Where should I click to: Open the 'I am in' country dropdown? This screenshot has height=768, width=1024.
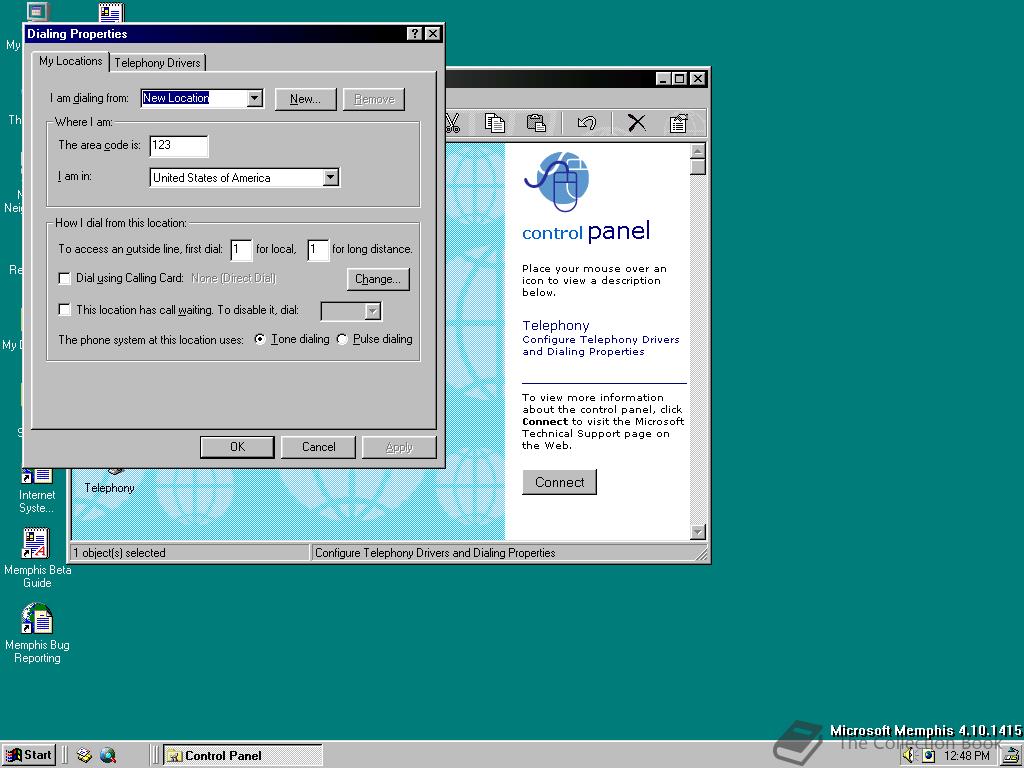[x=331, y=177]
